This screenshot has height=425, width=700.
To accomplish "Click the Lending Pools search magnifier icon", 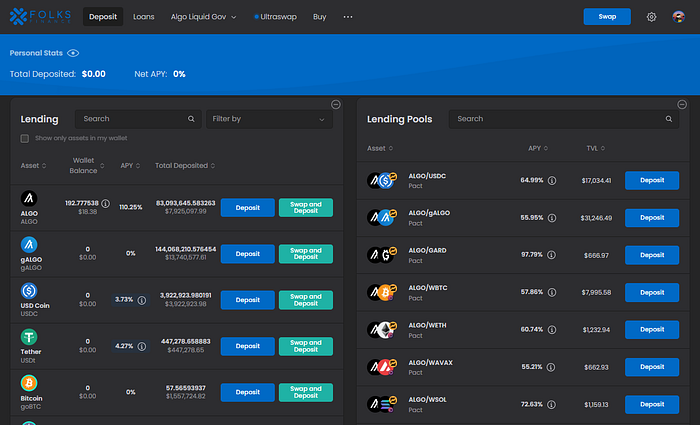I will click(669, 119).
